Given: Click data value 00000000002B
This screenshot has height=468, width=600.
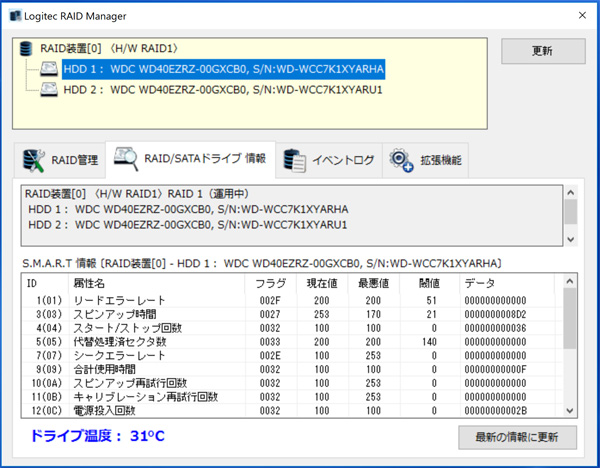Looking at the screenshot, I should (495, 411).
